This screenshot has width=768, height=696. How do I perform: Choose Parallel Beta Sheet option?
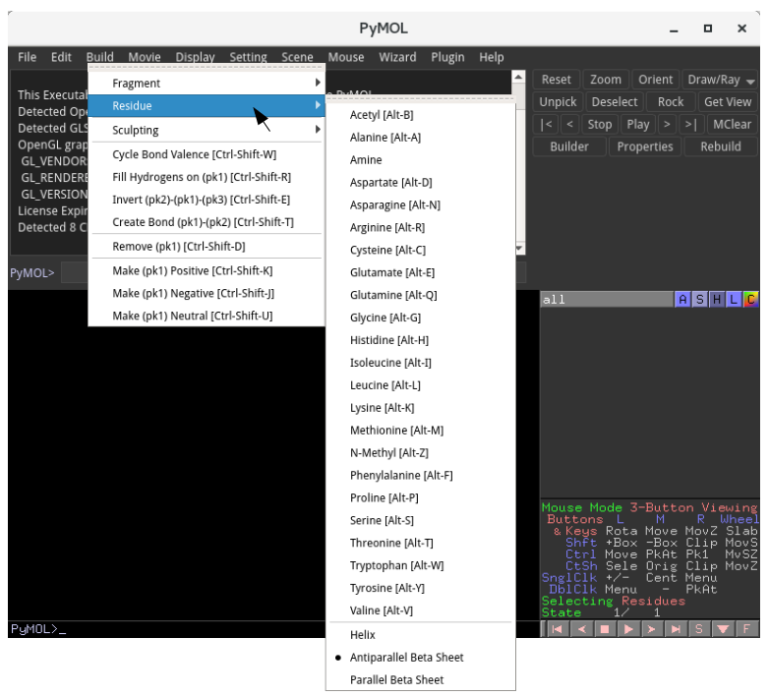tap(396, 680)
